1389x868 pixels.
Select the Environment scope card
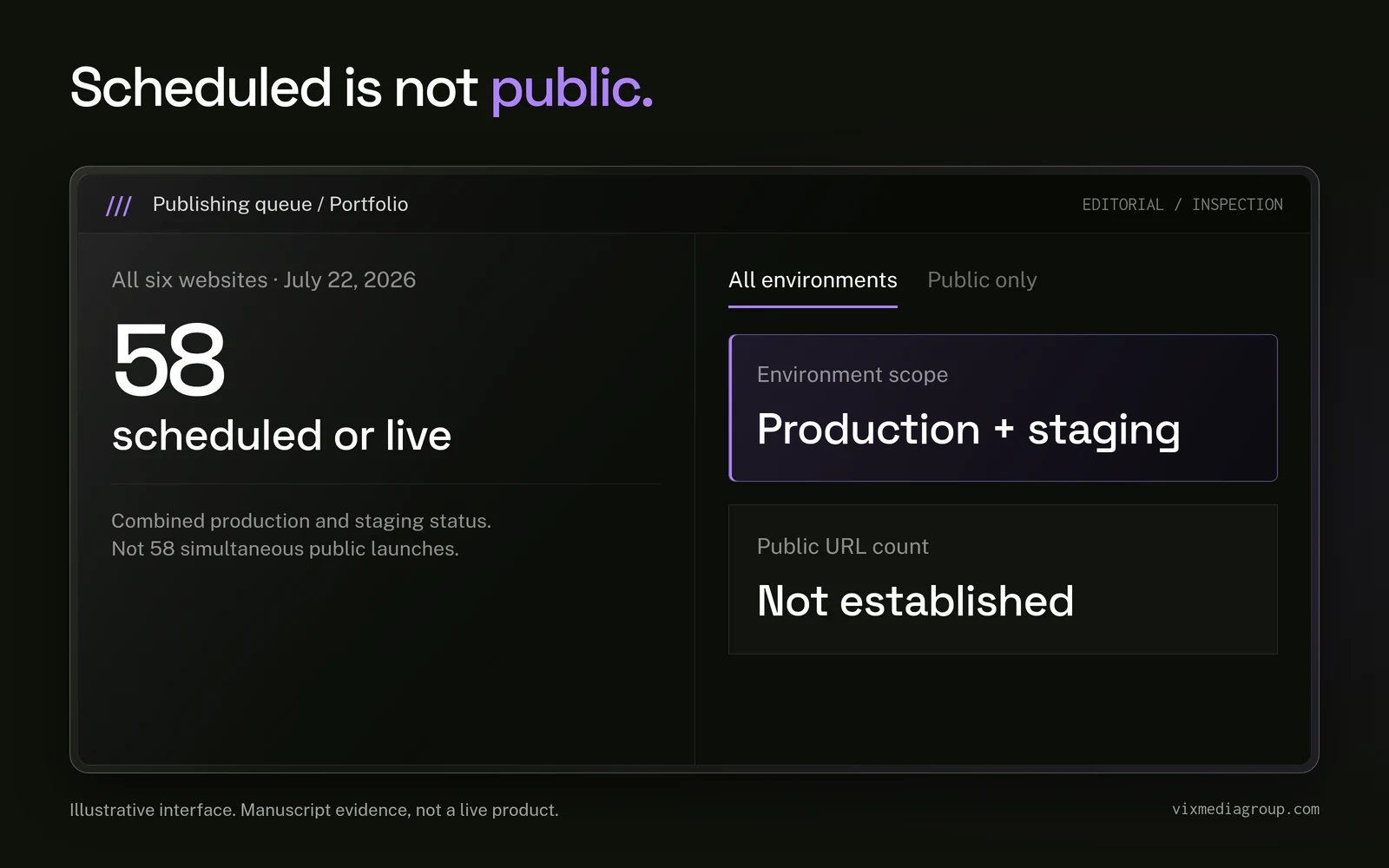pos(1003,408)
